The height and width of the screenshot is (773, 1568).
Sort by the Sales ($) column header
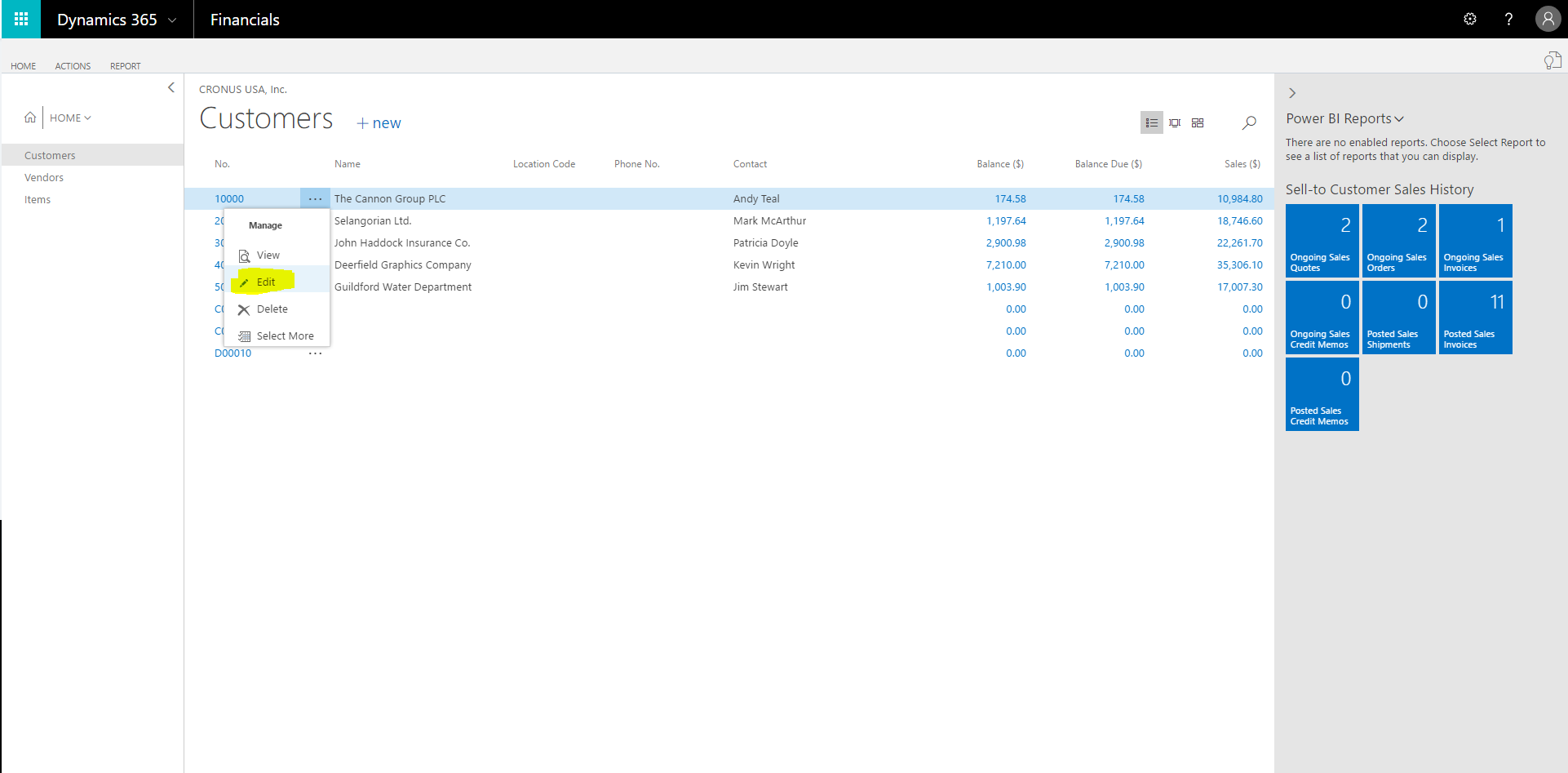pos(1242,164)
